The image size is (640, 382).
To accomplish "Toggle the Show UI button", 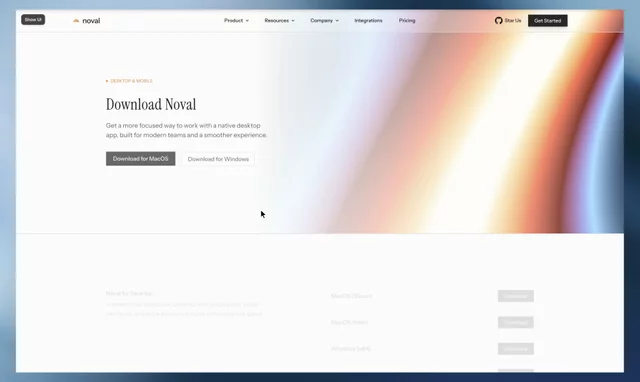I will (x=33, y=20).
